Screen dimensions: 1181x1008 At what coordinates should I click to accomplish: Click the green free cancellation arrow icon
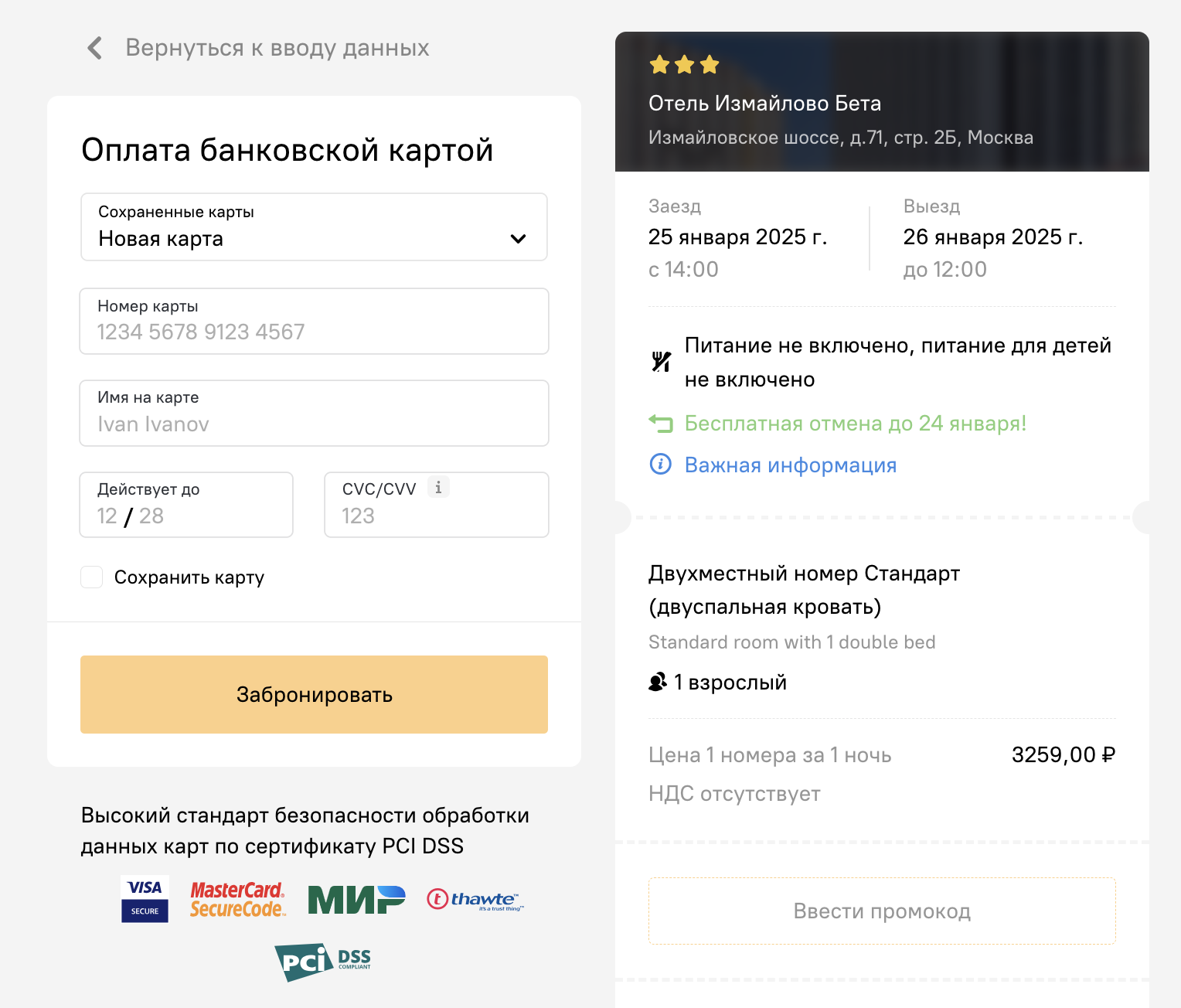[x=661, y=423]
